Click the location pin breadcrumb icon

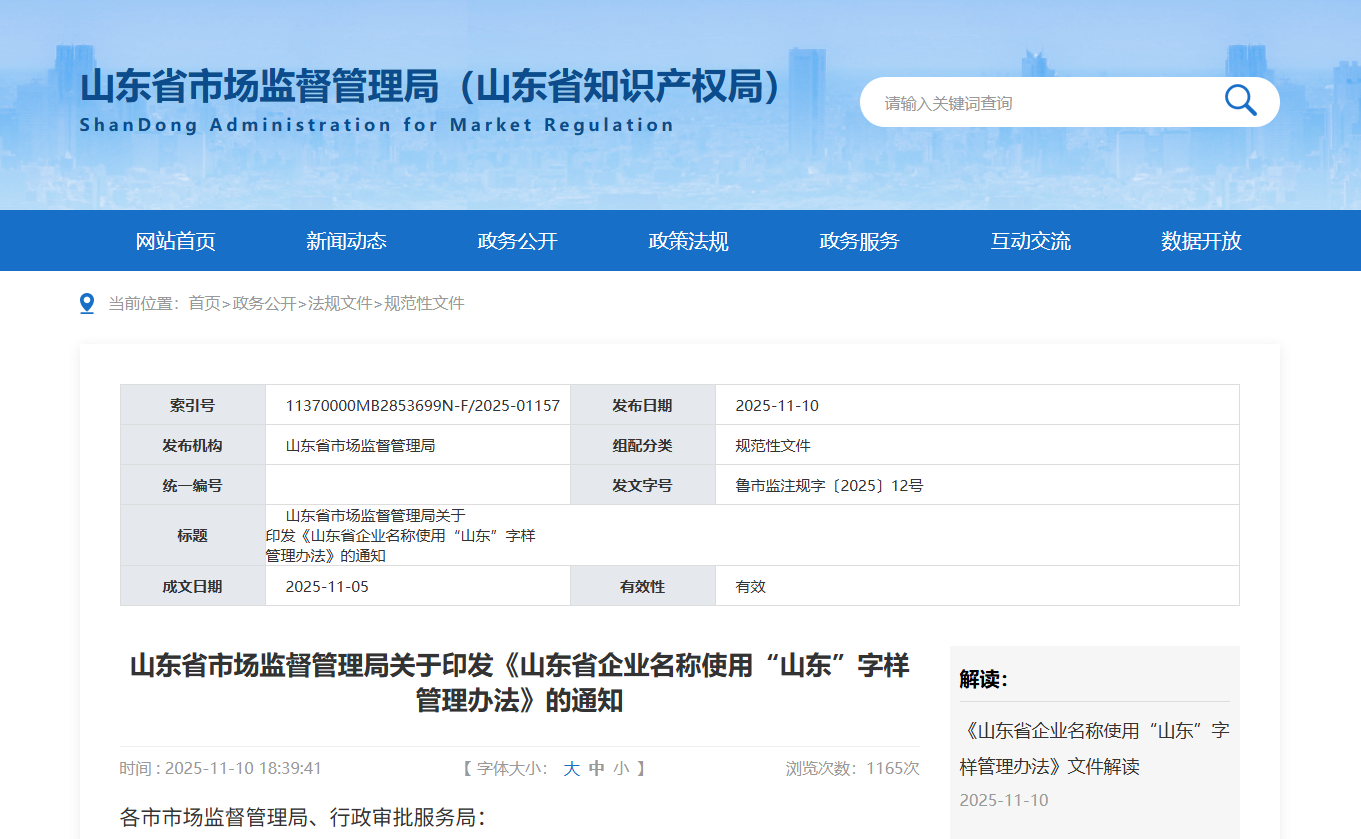coord(87,303)
